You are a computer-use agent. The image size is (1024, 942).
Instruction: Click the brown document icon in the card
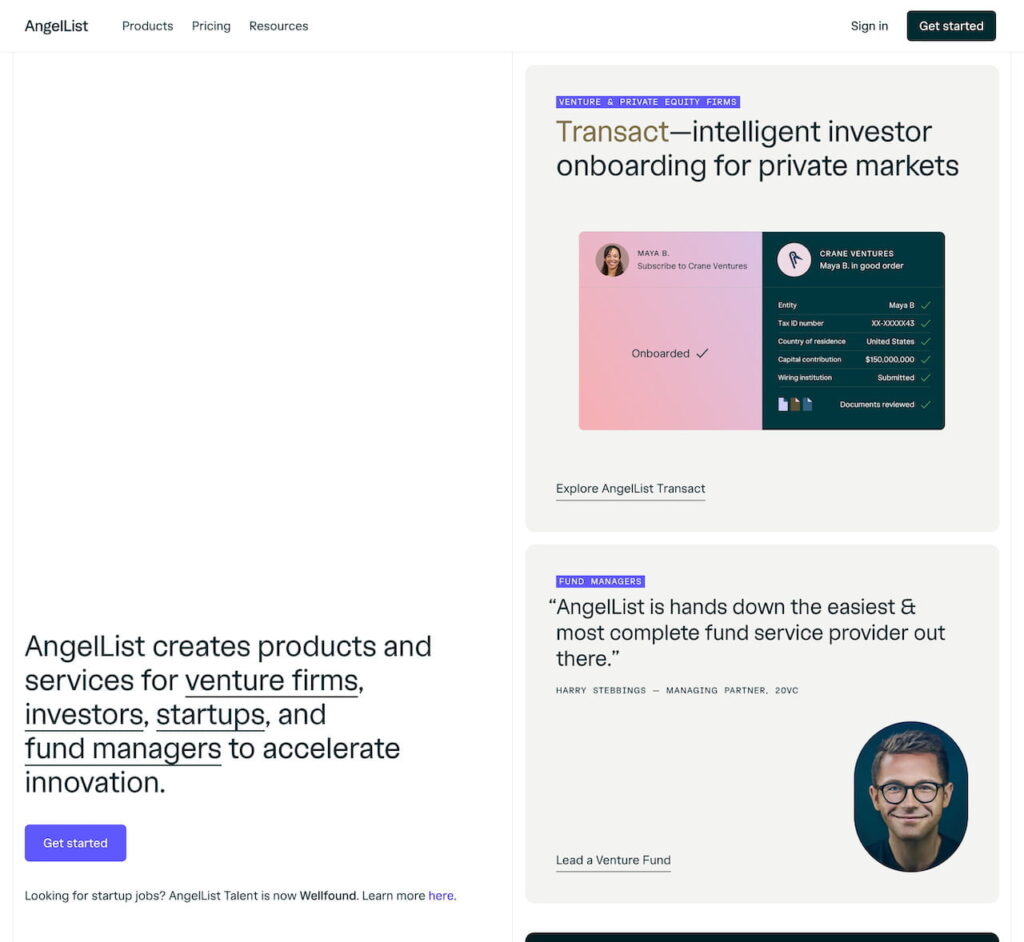(x=795, y=403)
